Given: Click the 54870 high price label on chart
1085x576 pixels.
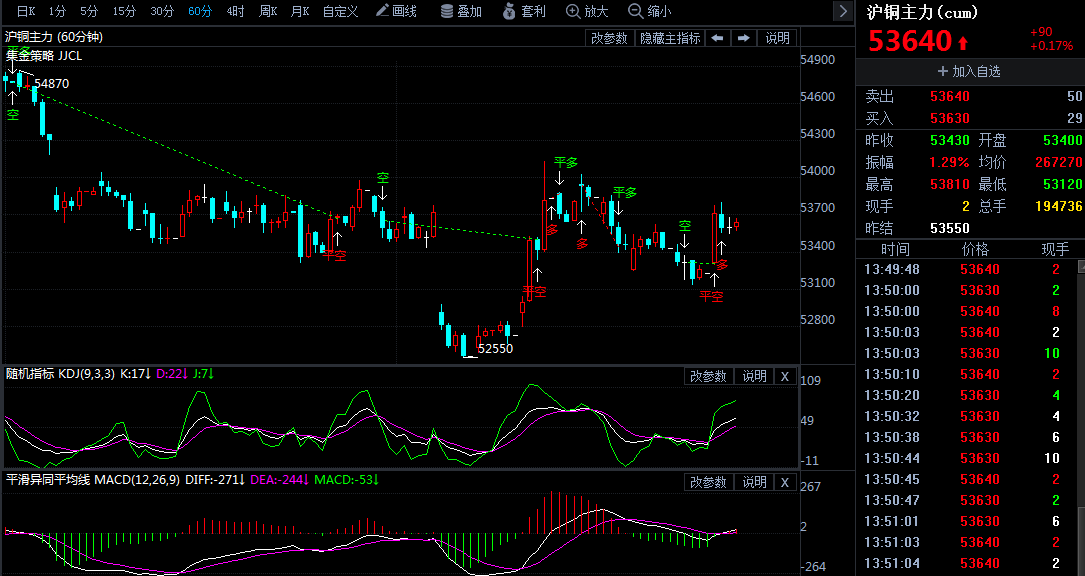Looking at the screenshot, I should point(52,84).
